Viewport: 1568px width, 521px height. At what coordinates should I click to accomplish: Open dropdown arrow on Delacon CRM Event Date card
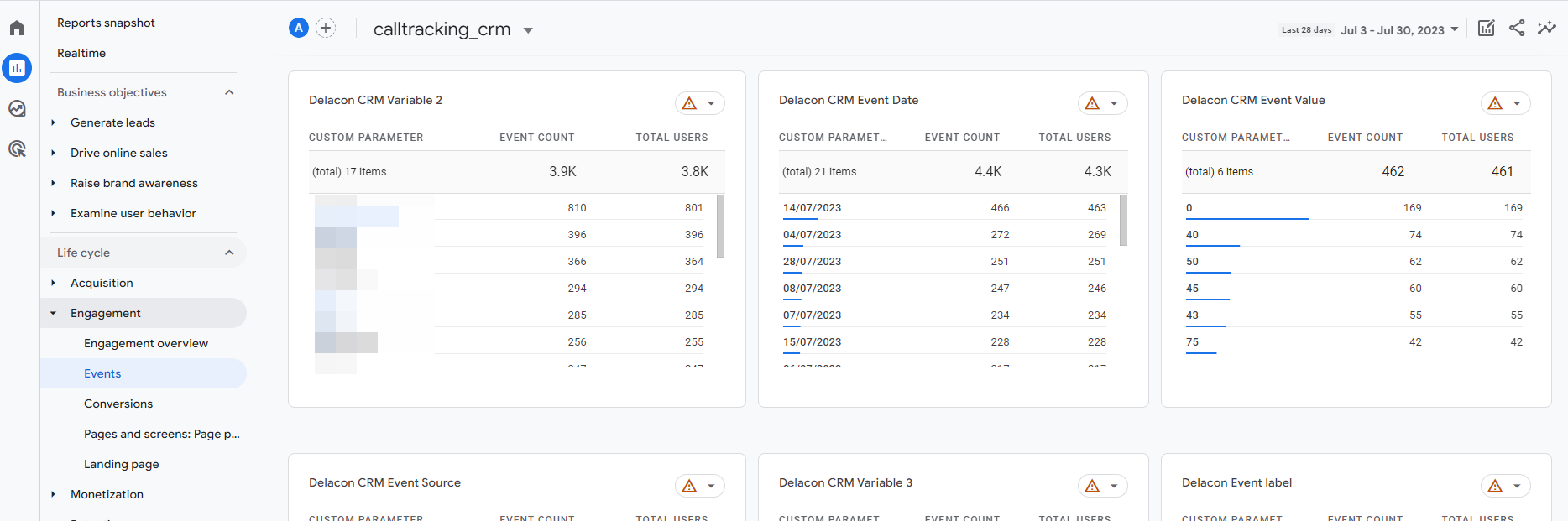[x=1114, y=104]
